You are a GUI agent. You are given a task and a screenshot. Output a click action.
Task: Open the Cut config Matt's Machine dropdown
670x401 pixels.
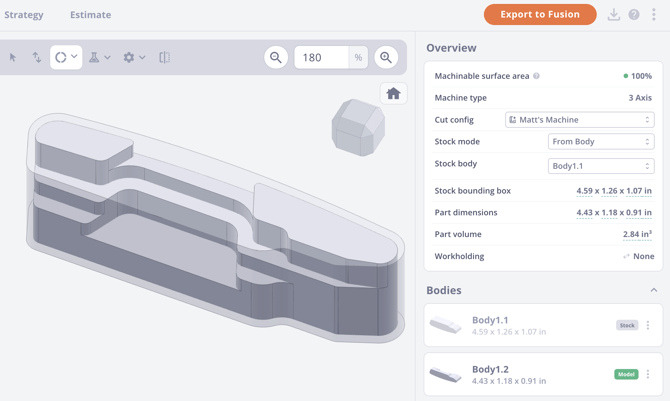coord(579,120)
